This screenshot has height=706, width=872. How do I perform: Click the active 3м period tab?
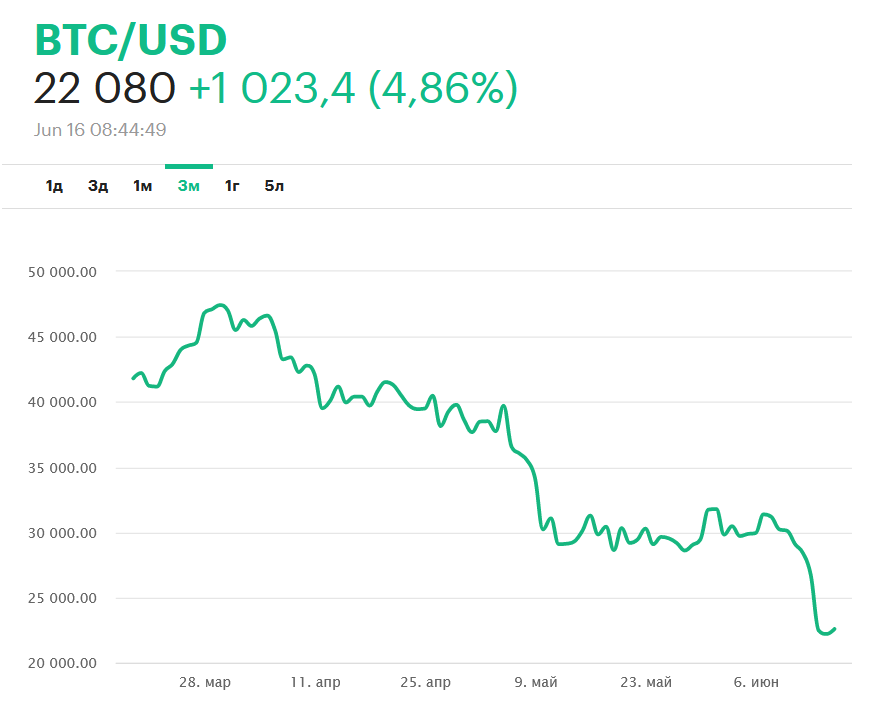click(188, 186)
